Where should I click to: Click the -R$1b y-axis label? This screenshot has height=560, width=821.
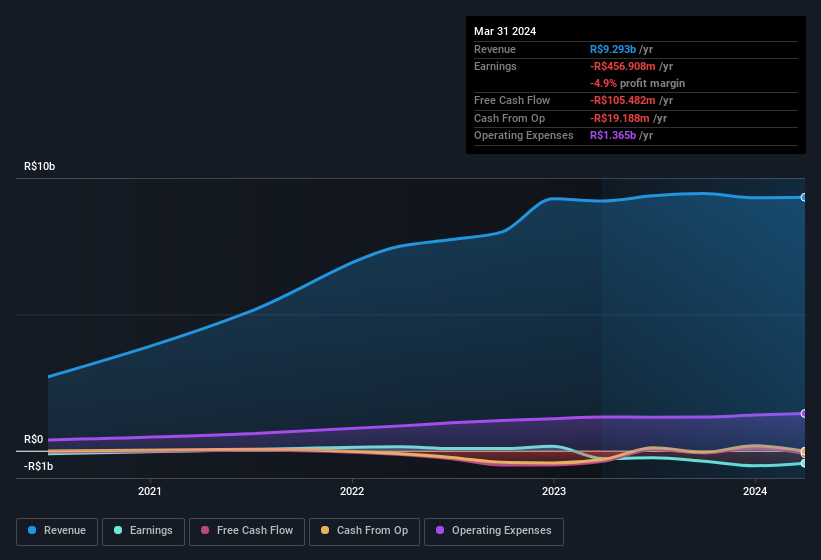point(38,466)
